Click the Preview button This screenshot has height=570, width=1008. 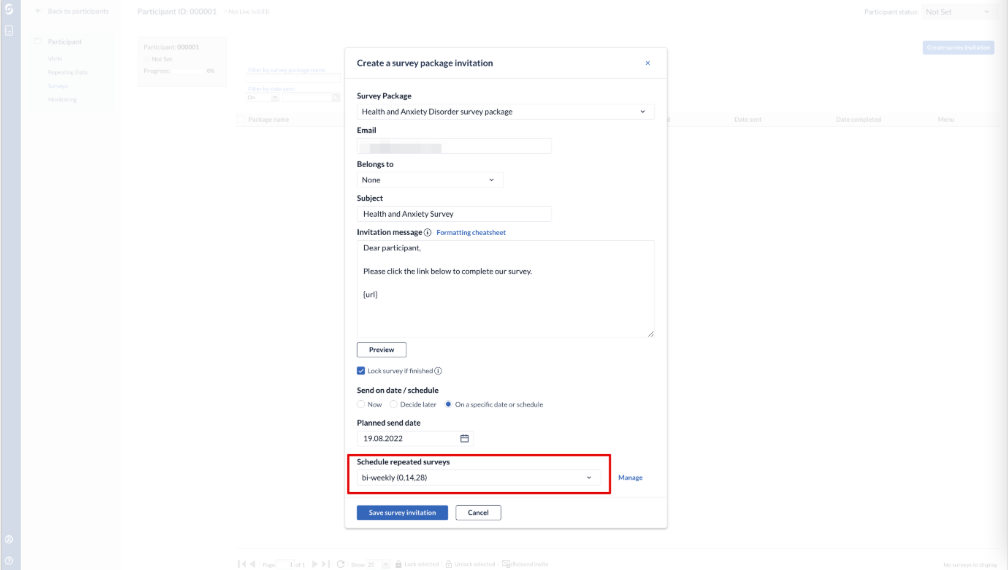(x=381, y=350)
